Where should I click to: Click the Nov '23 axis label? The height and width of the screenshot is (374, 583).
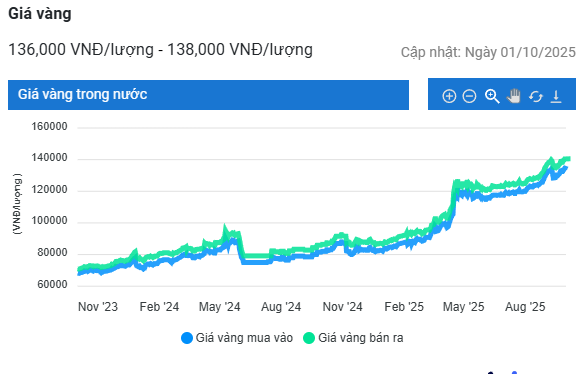[98, 307]
